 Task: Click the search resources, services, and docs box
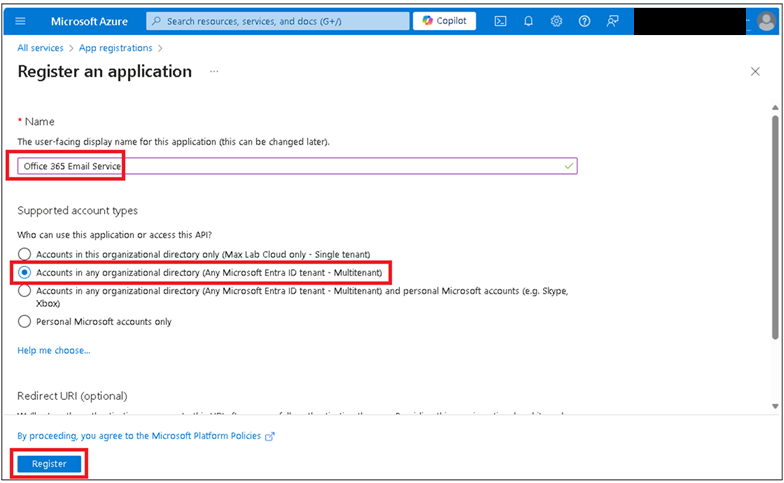point(278,21)
